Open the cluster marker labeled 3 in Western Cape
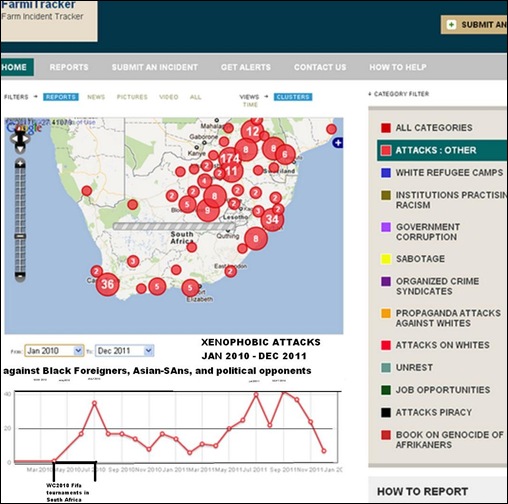Viewport: 508px width, 504px height. [x=133, y=261]
